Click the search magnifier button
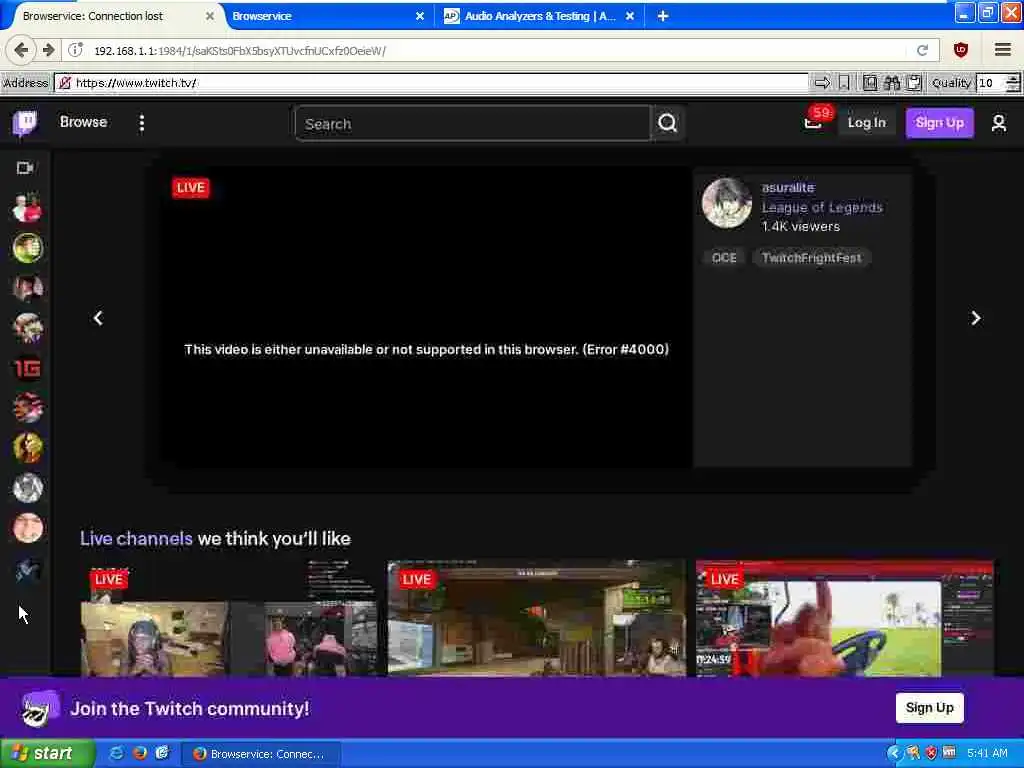Screen dimensions: 1024x768 click(667, 123)
